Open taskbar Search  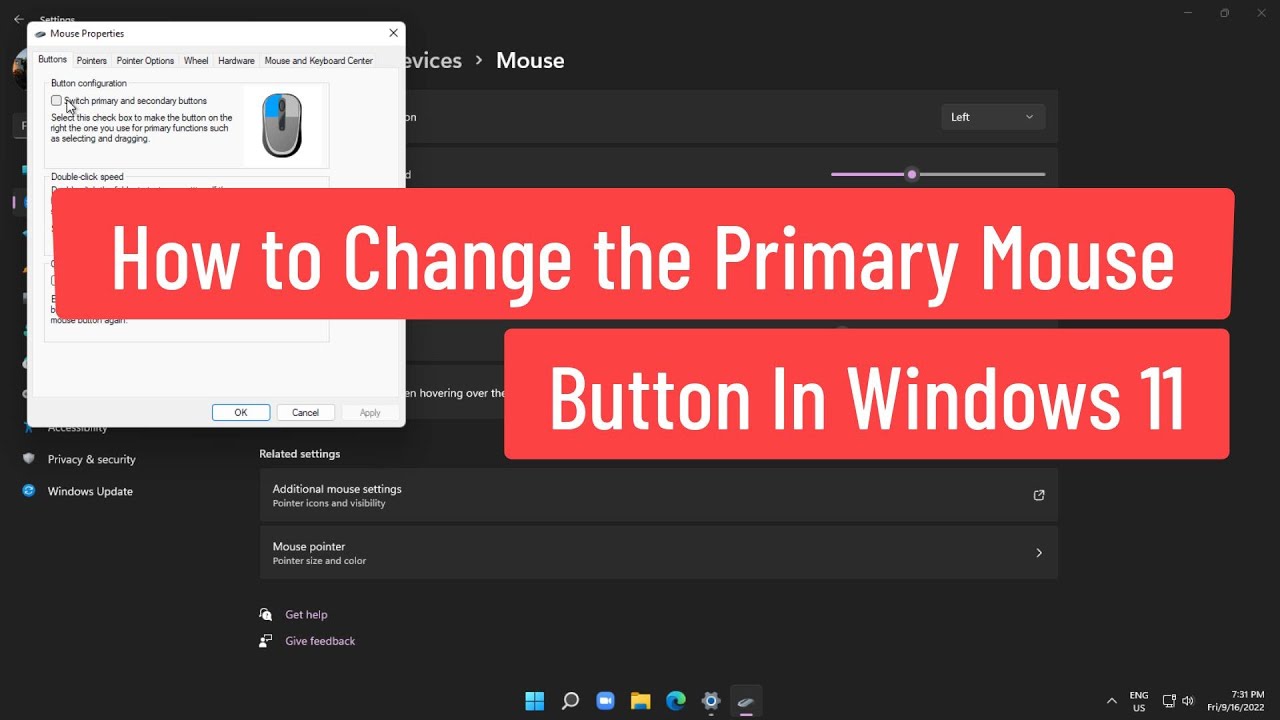[x=570, y=701]
